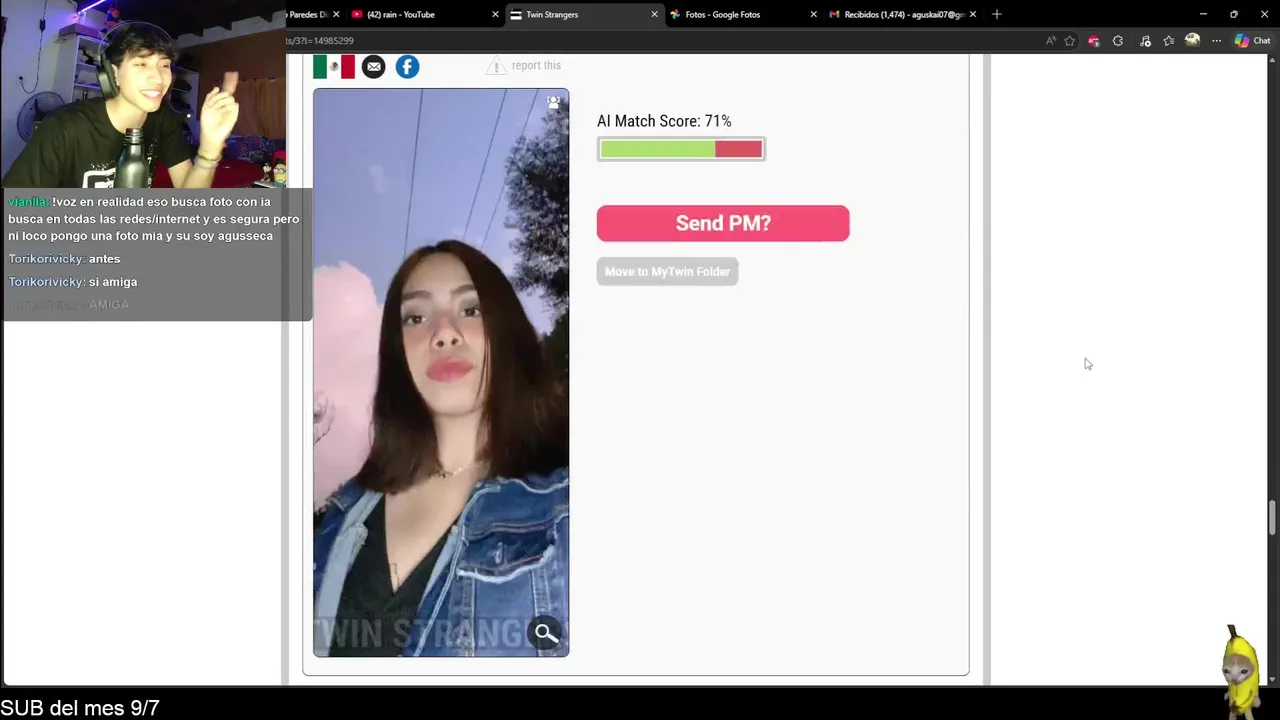This screenshot has width=1280, height=720.
Task: Open a new browser tab
Action: (996, 14)
